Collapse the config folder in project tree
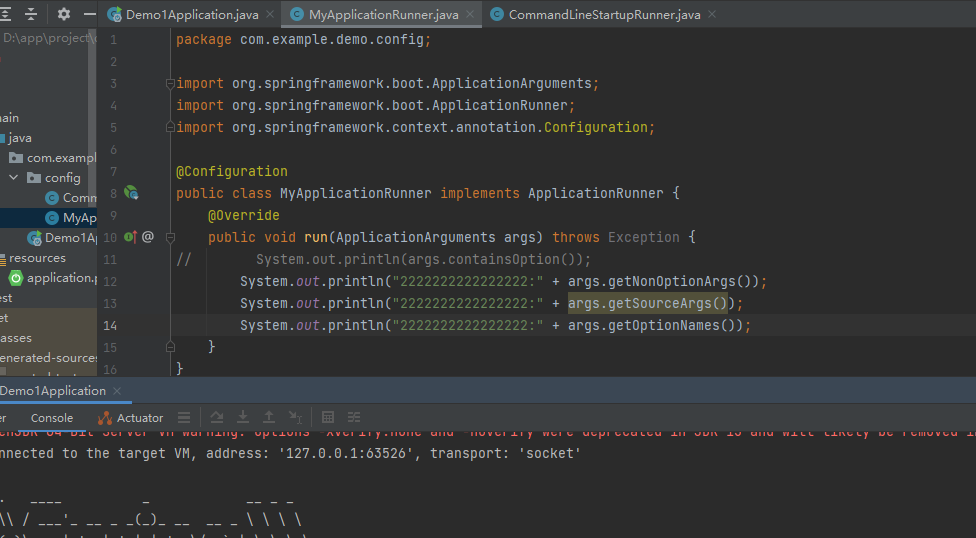Viewport: 976px width, 538px height. 14,177
